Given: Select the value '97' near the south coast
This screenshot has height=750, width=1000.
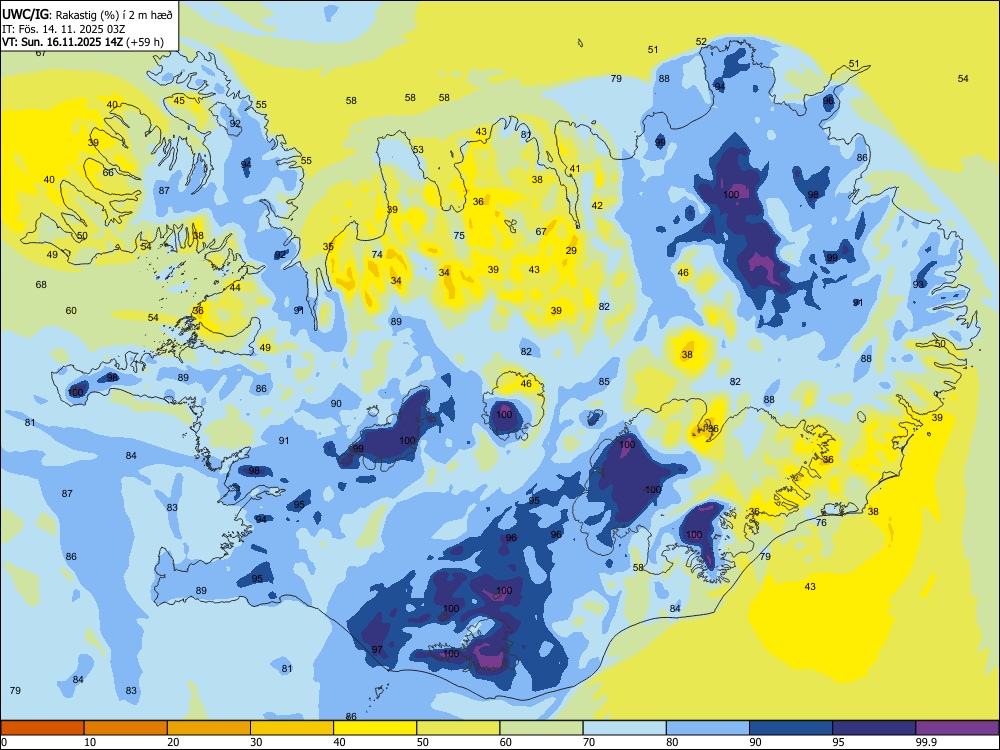Looking at the screenshot, I should 377,650.
